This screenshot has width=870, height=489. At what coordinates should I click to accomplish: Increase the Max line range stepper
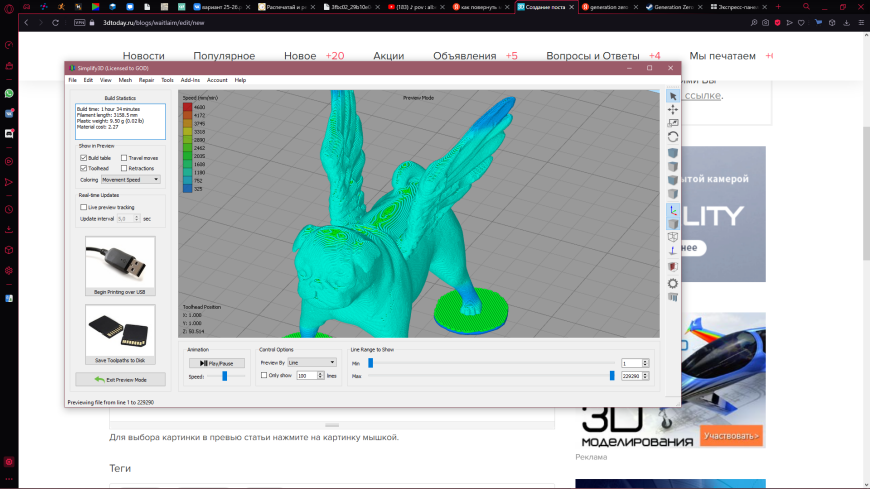pyautogui.click(x=645, y=374)
